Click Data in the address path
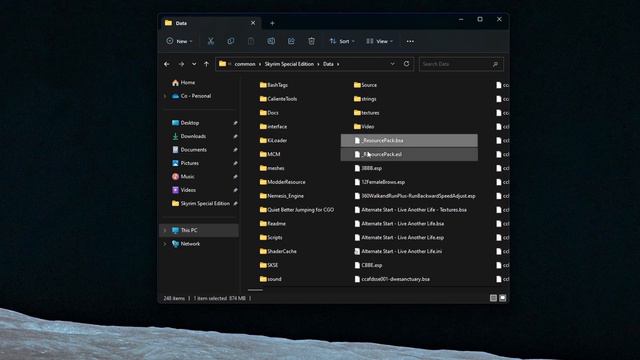The width and height of the screenshot is (640, 360). [x=328, y=64]
